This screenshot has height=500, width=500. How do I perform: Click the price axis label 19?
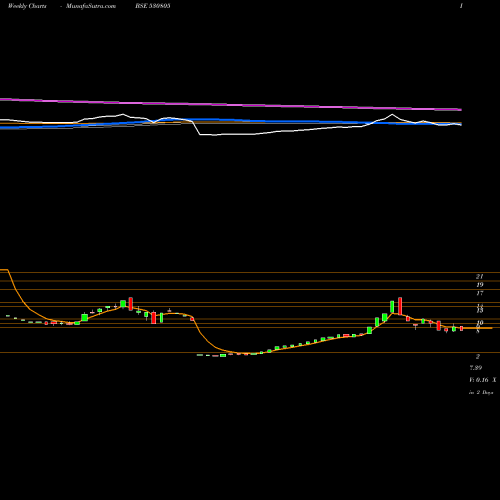point(479,285)
